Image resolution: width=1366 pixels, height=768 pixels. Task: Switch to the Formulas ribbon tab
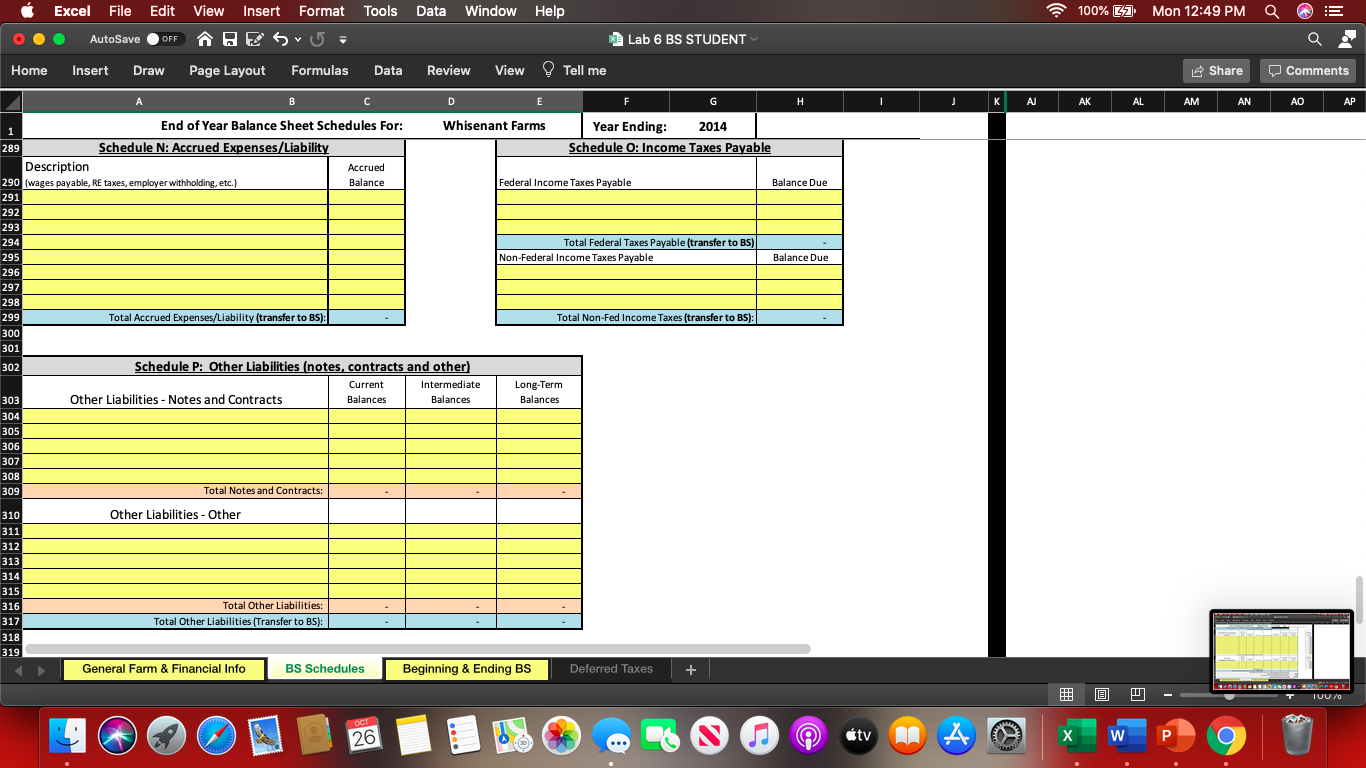(x=319, y=70)
